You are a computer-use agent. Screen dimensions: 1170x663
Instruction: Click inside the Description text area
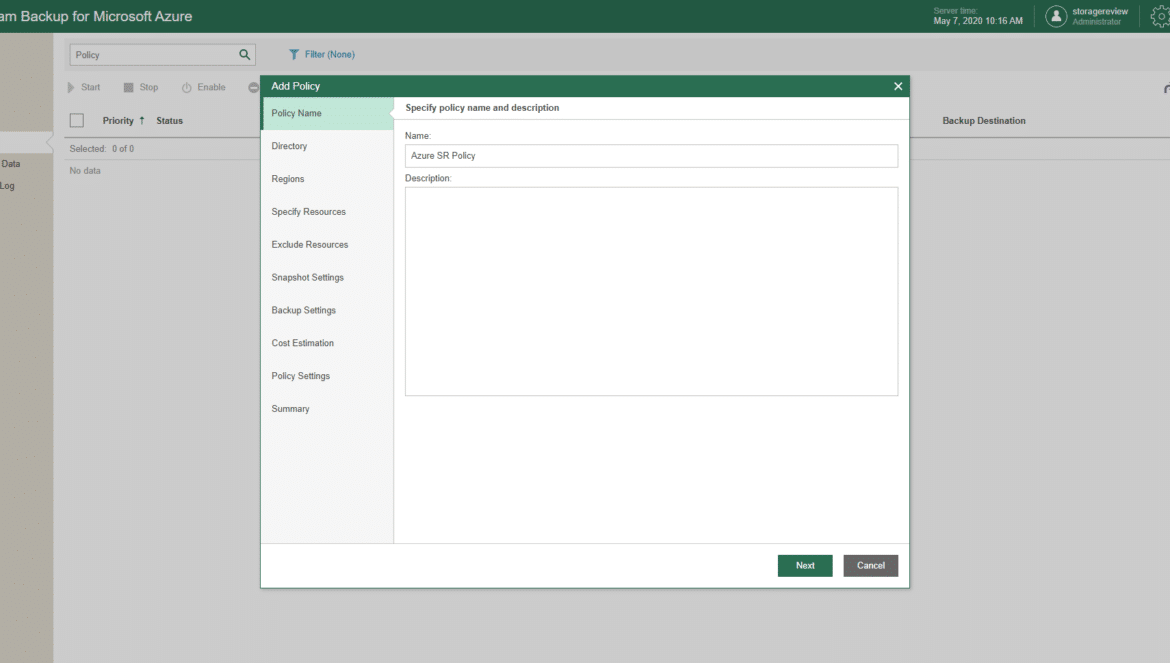[x=651, y=292]
